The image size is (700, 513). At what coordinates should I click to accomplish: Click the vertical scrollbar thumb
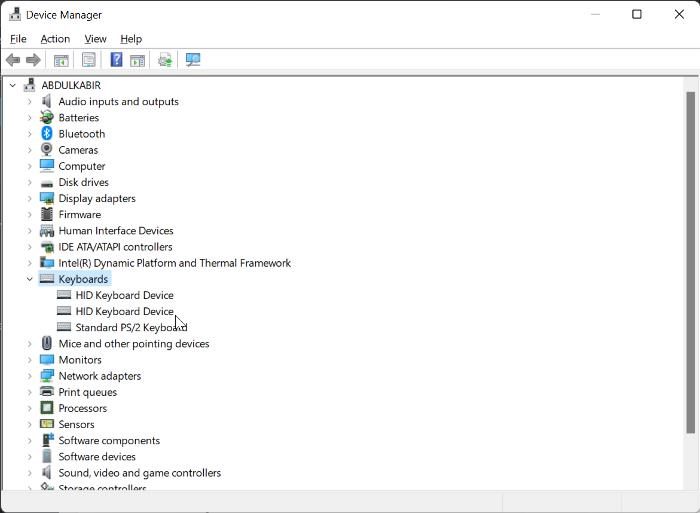(691, 263)
